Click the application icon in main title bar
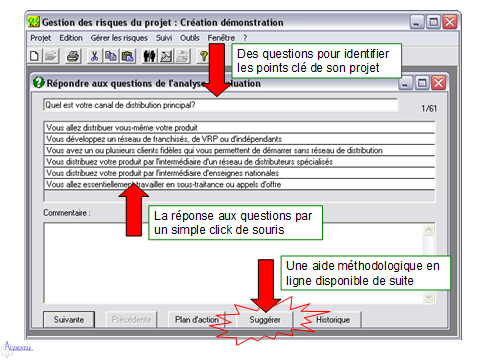Image resolution: width=480 pixels, height=360 pixels. [33, 22]
